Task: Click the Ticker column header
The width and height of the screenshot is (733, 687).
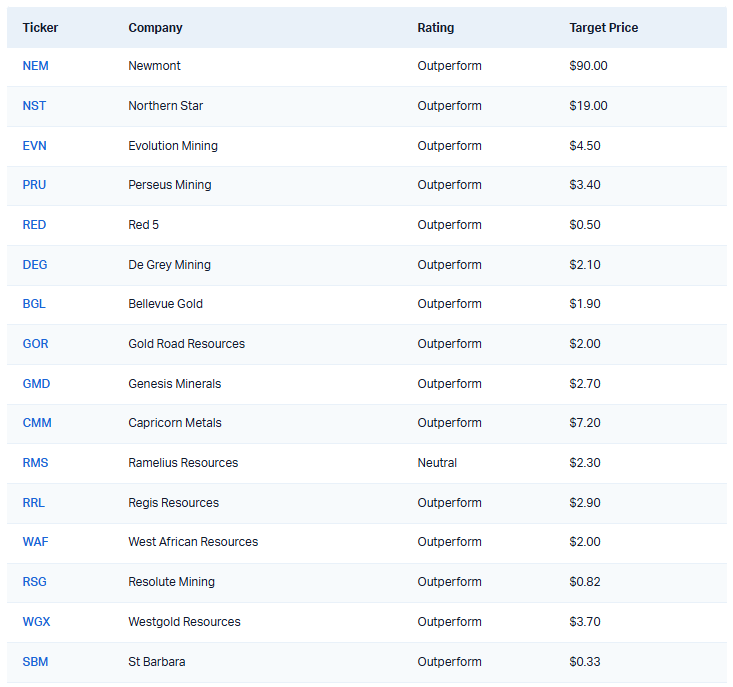Action: [41, 28]
